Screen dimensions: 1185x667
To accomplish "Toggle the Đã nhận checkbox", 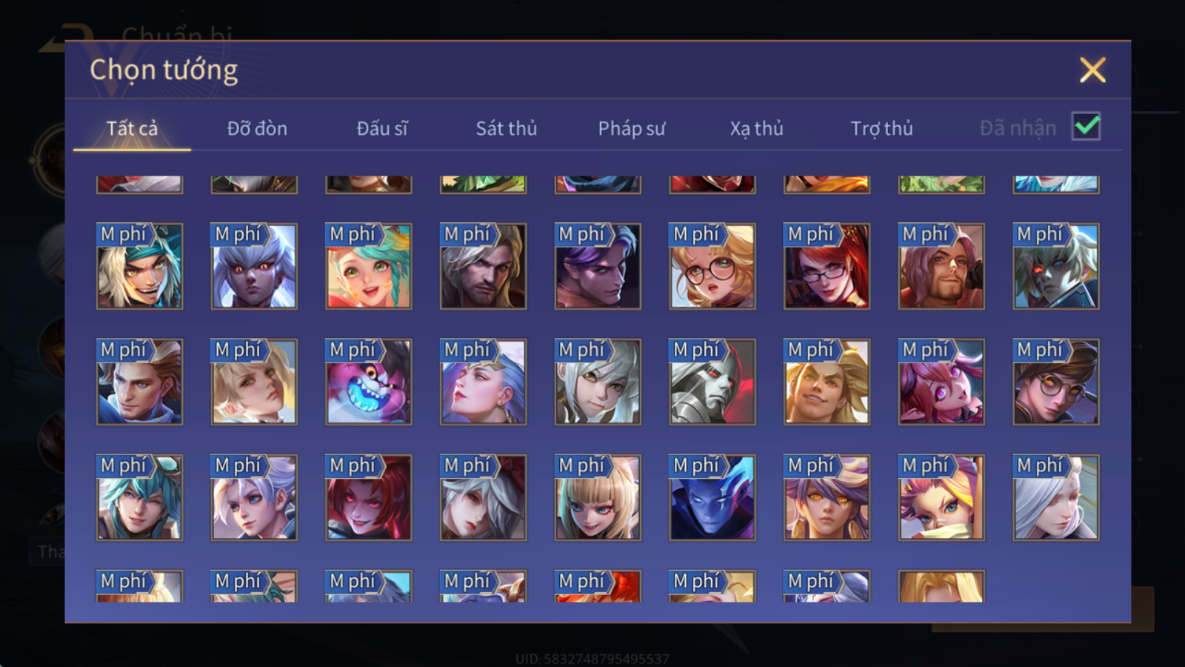I will 1086,126.
